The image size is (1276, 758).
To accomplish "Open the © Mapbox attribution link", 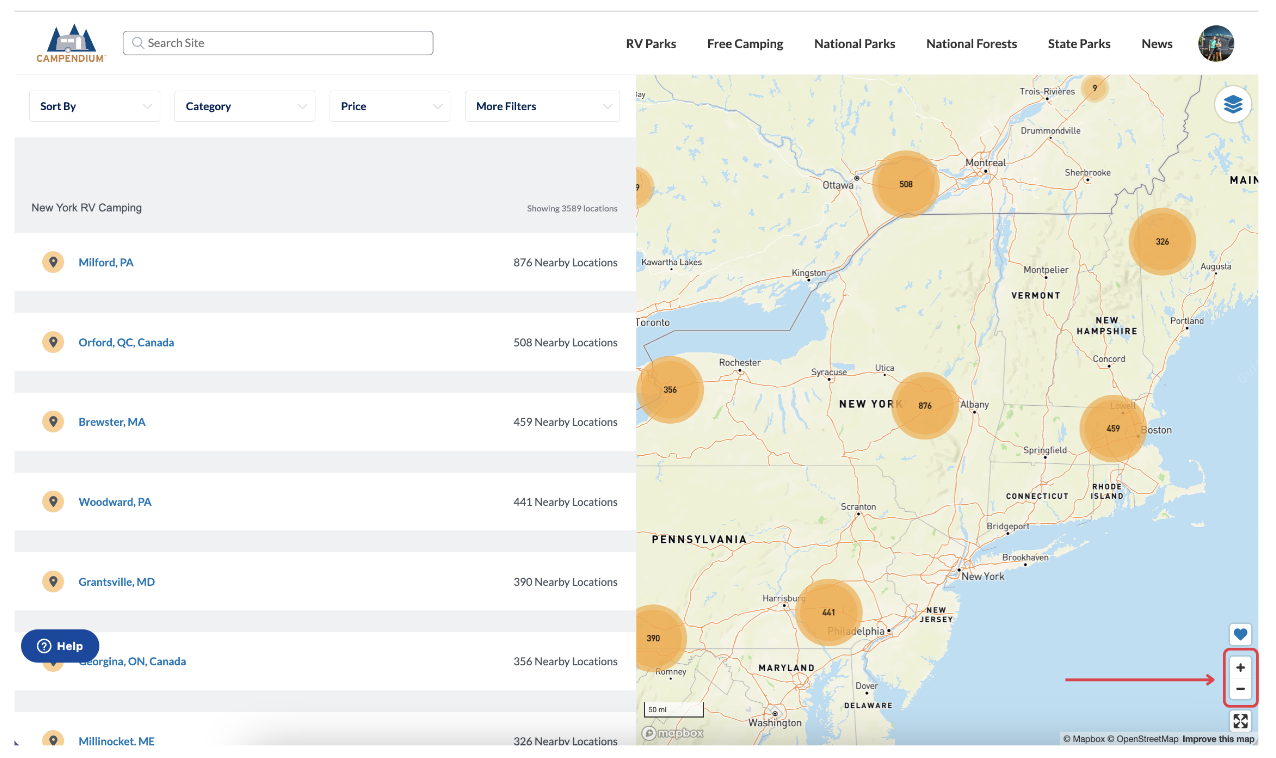I will pos(1084,739).
